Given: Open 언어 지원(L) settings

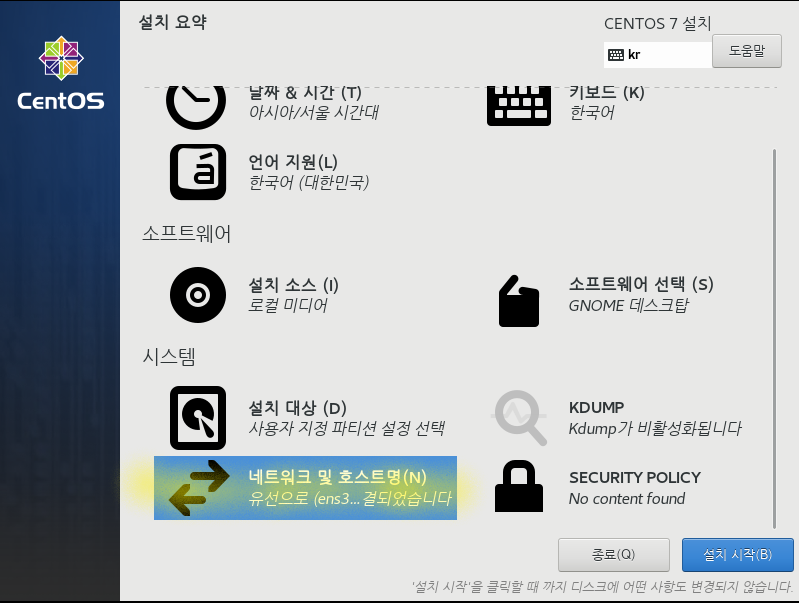Looking at the screenshot, I should [293, 162].
